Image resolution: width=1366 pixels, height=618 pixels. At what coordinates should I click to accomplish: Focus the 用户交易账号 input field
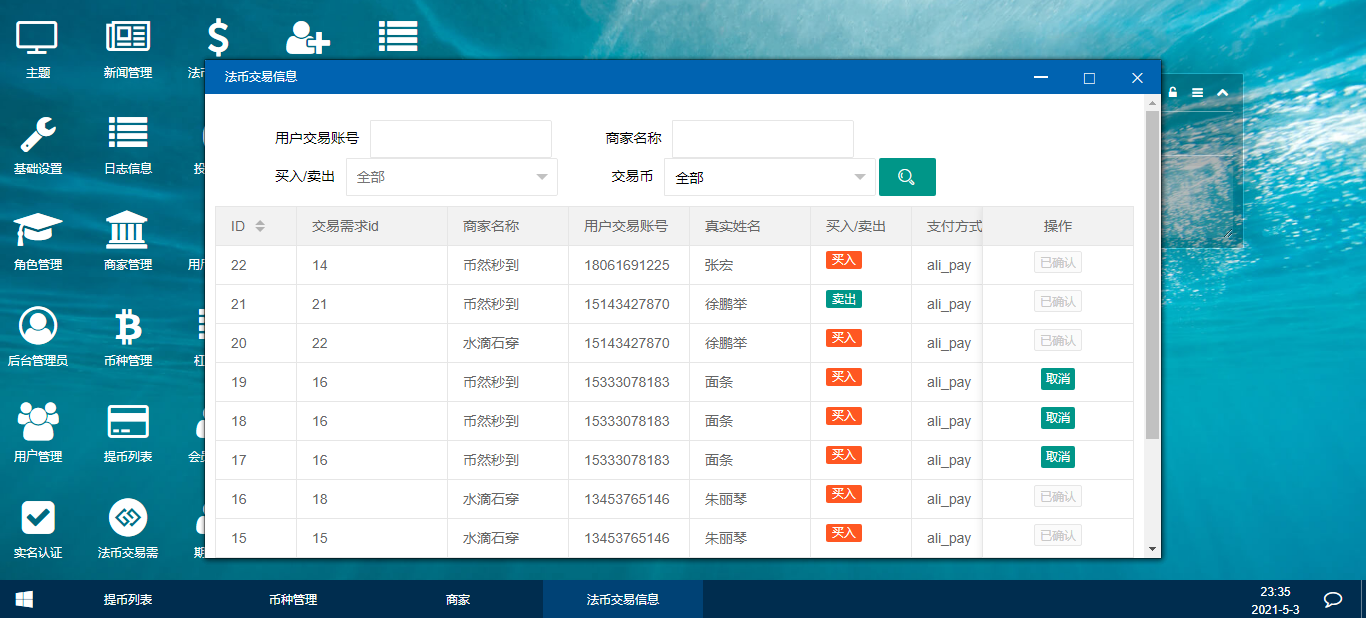click(461, 139)
